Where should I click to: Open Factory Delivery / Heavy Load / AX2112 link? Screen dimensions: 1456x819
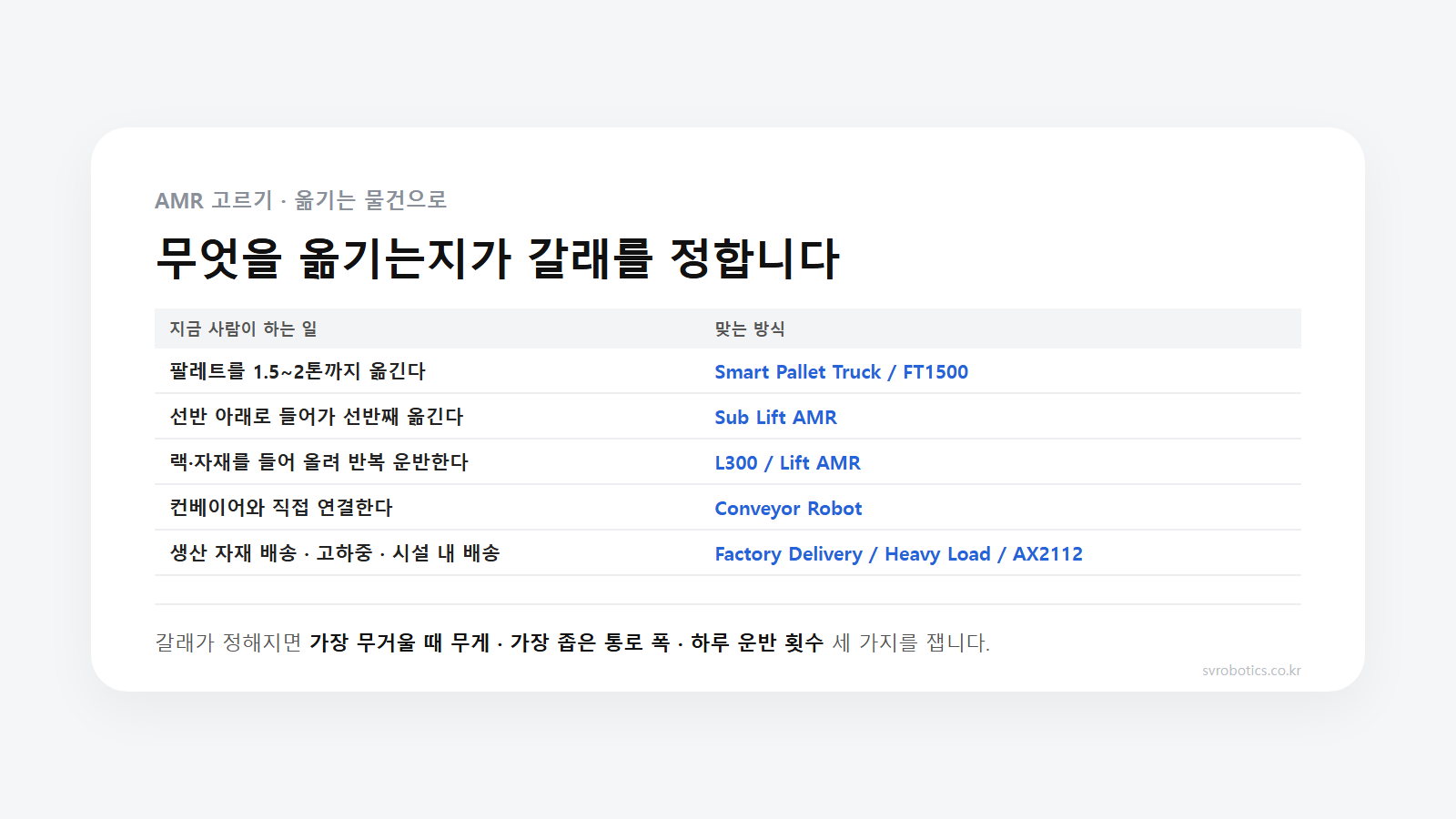pos(898,553)
